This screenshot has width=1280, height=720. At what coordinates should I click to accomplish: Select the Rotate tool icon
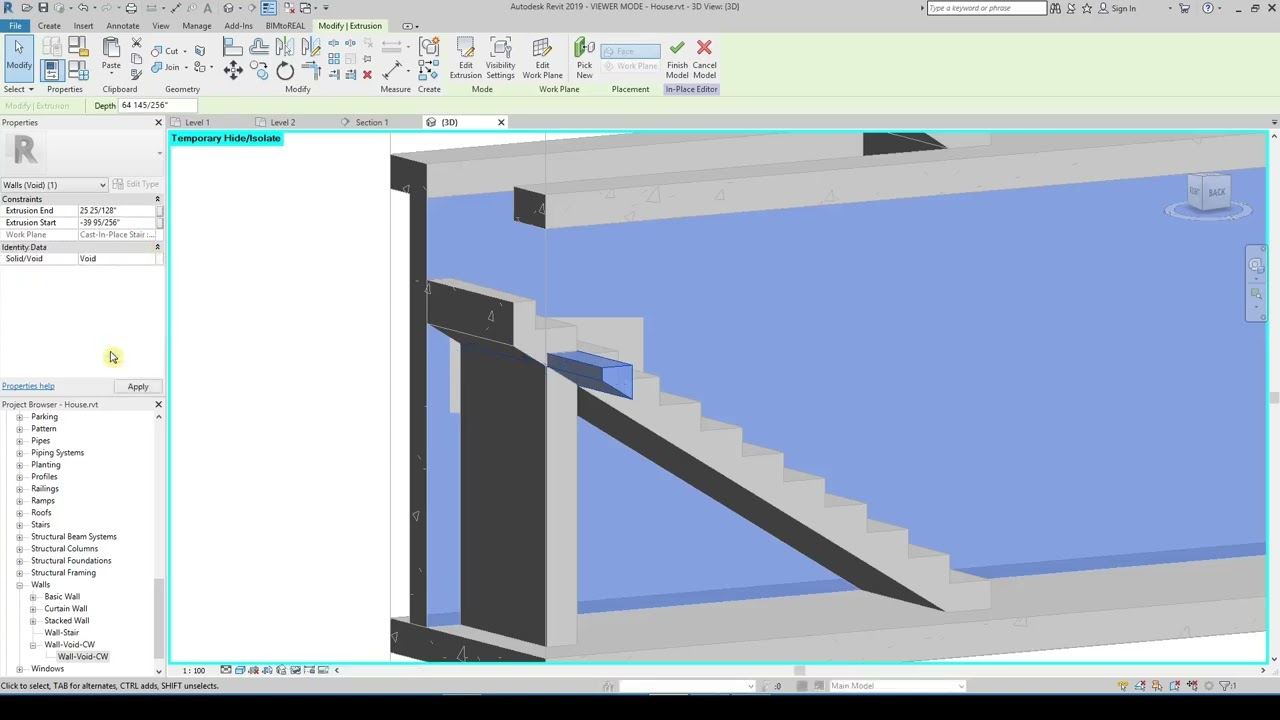[285, 70]
